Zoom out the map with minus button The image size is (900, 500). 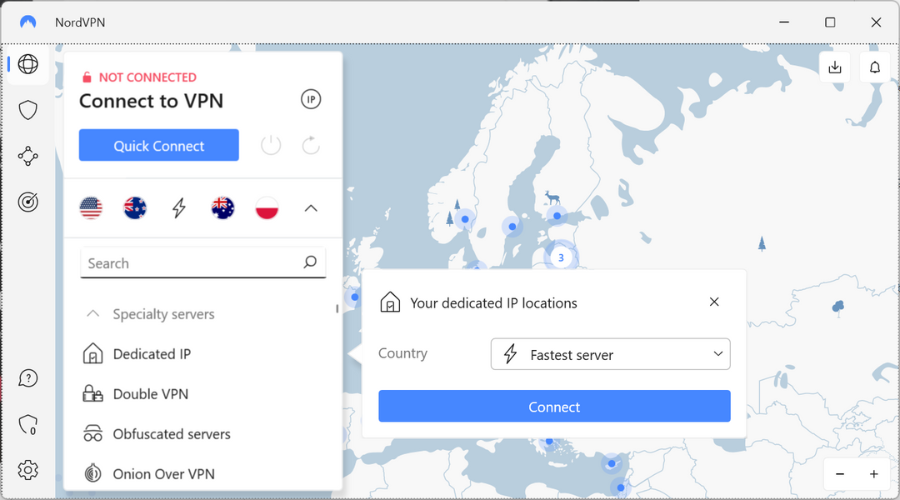click(x=840, y=474)
